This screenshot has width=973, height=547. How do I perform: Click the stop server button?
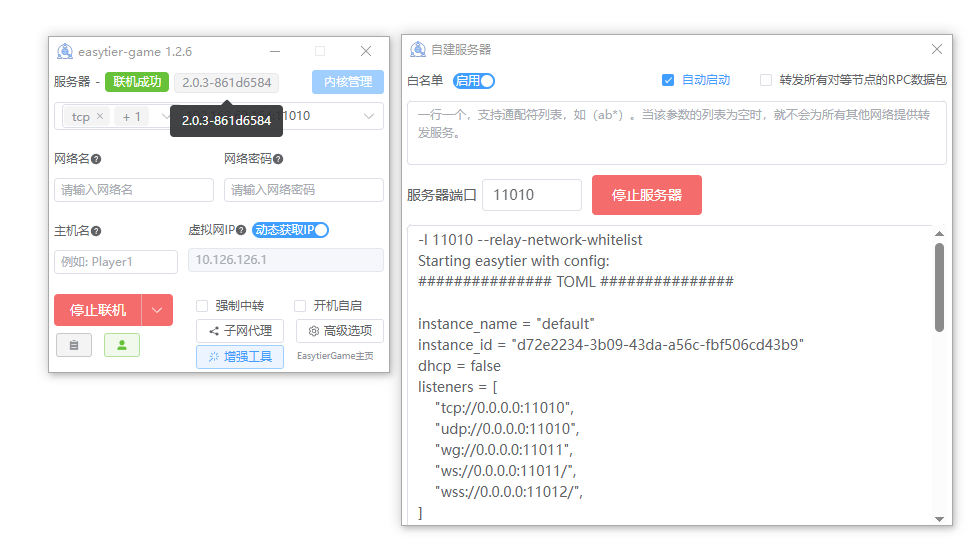(x=647, y=195)
